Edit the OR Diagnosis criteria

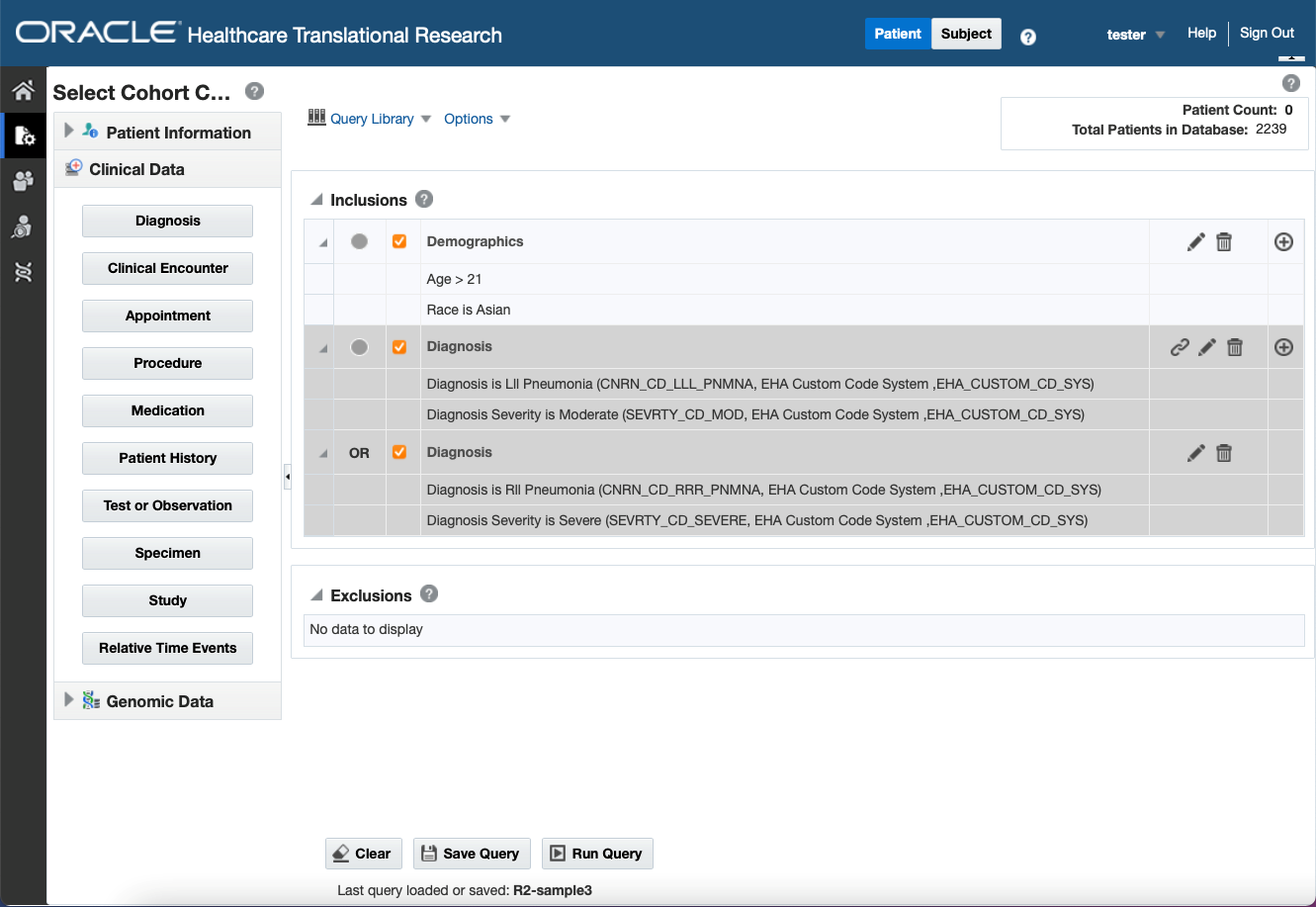click(x=1195, y=452)
